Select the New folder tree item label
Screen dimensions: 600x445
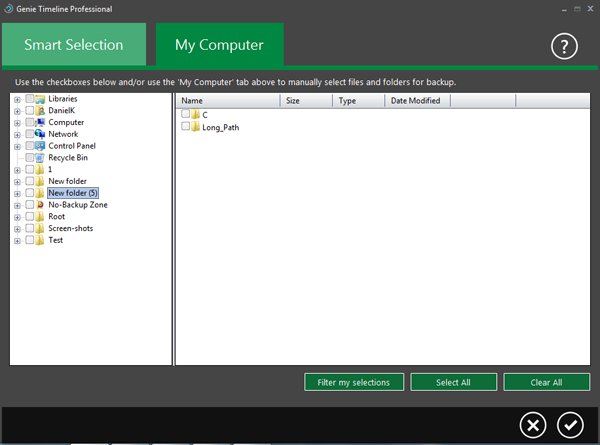(x=67, y=181)
